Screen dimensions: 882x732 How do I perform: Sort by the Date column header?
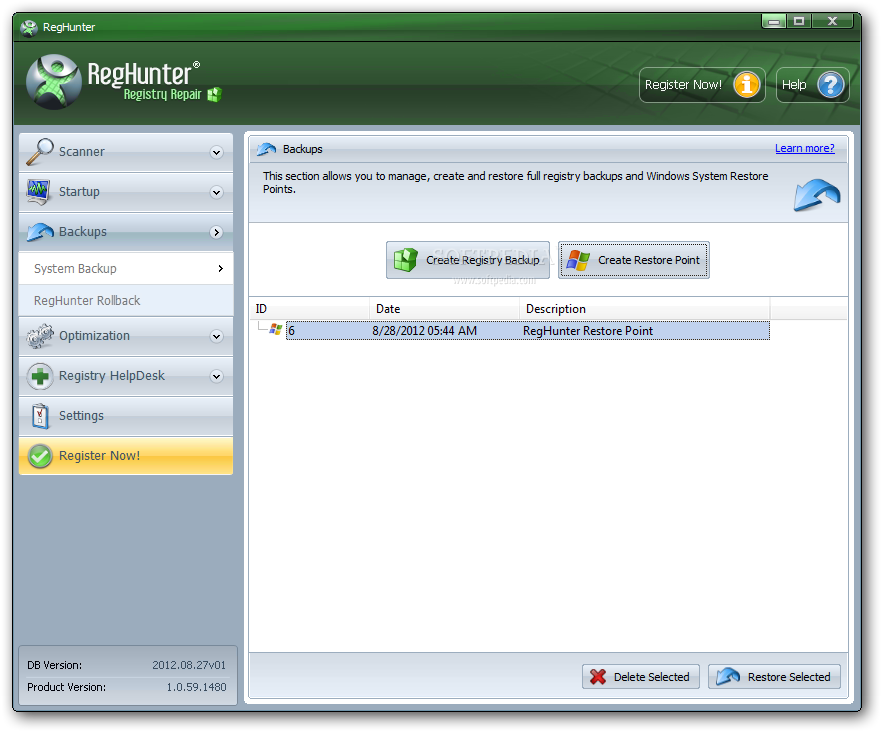(444, 309)
